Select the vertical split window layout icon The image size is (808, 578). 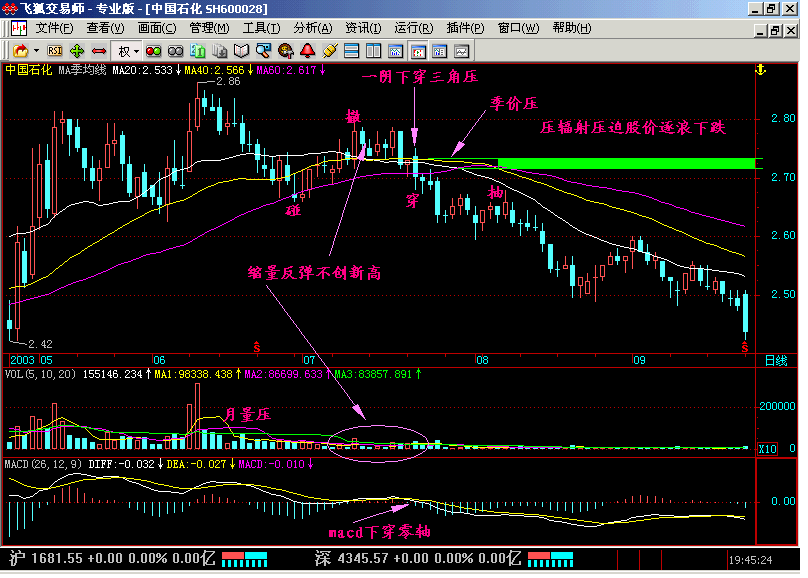373,51
